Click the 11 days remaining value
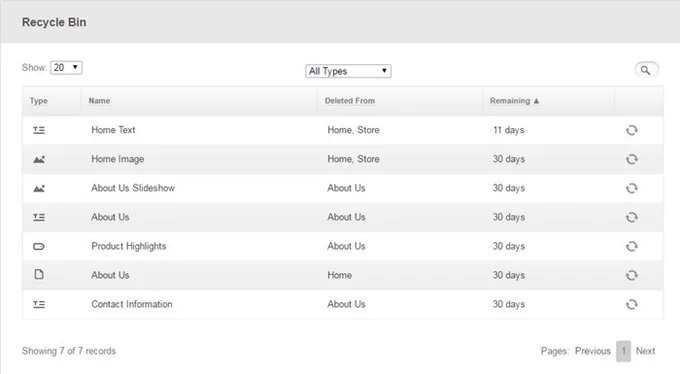 pos(509,130)
